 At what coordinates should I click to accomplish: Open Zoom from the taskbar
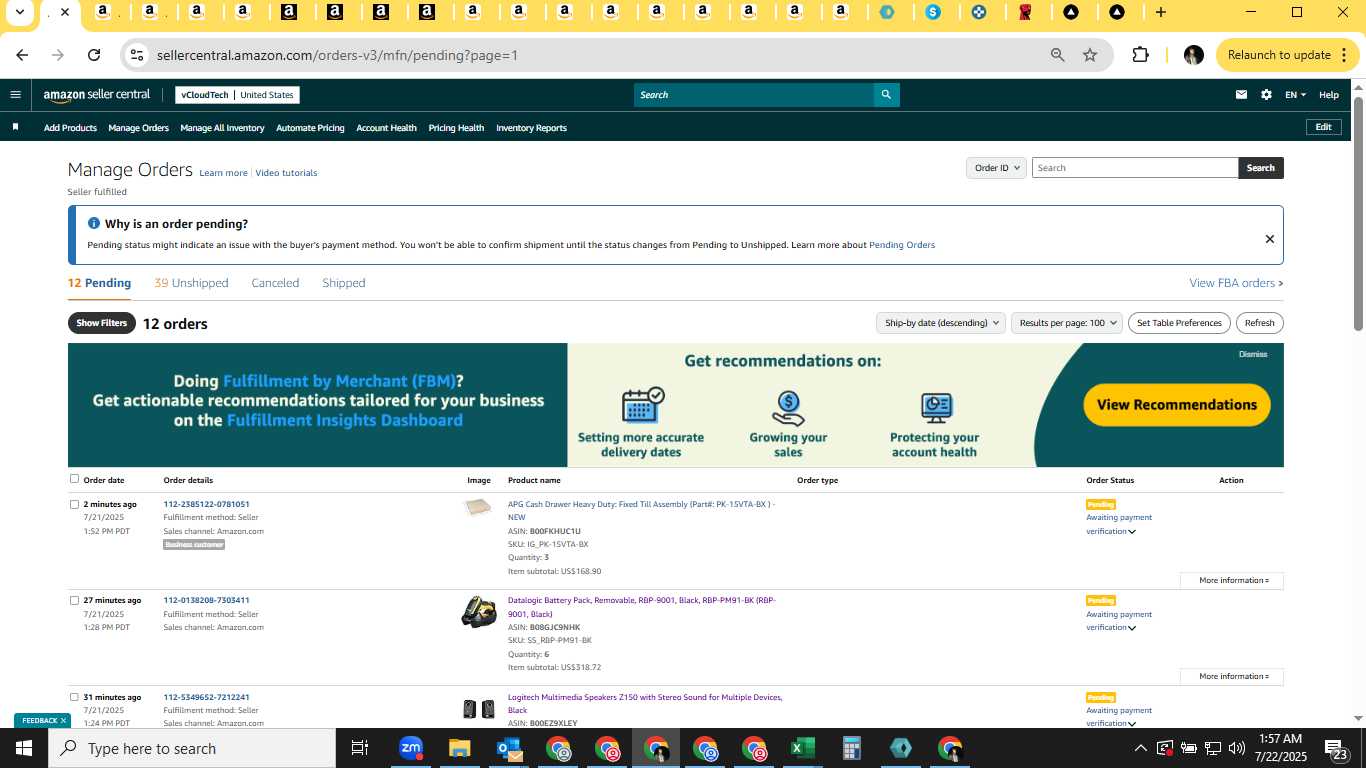pyautogui.click(x=411, y=748)
